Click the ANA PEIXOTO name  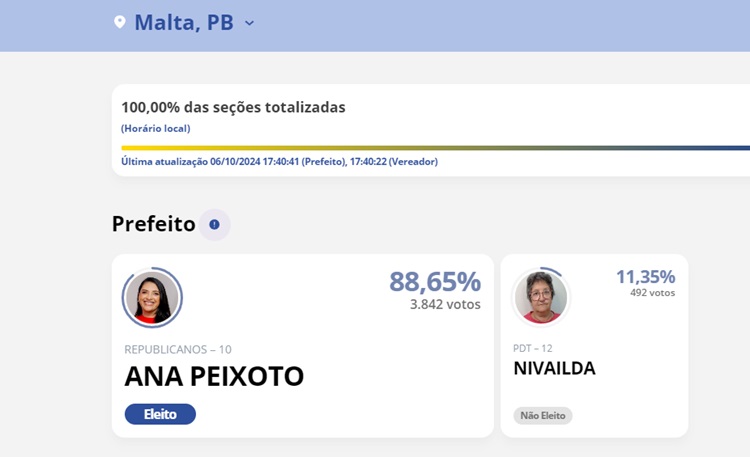point(214,377)
